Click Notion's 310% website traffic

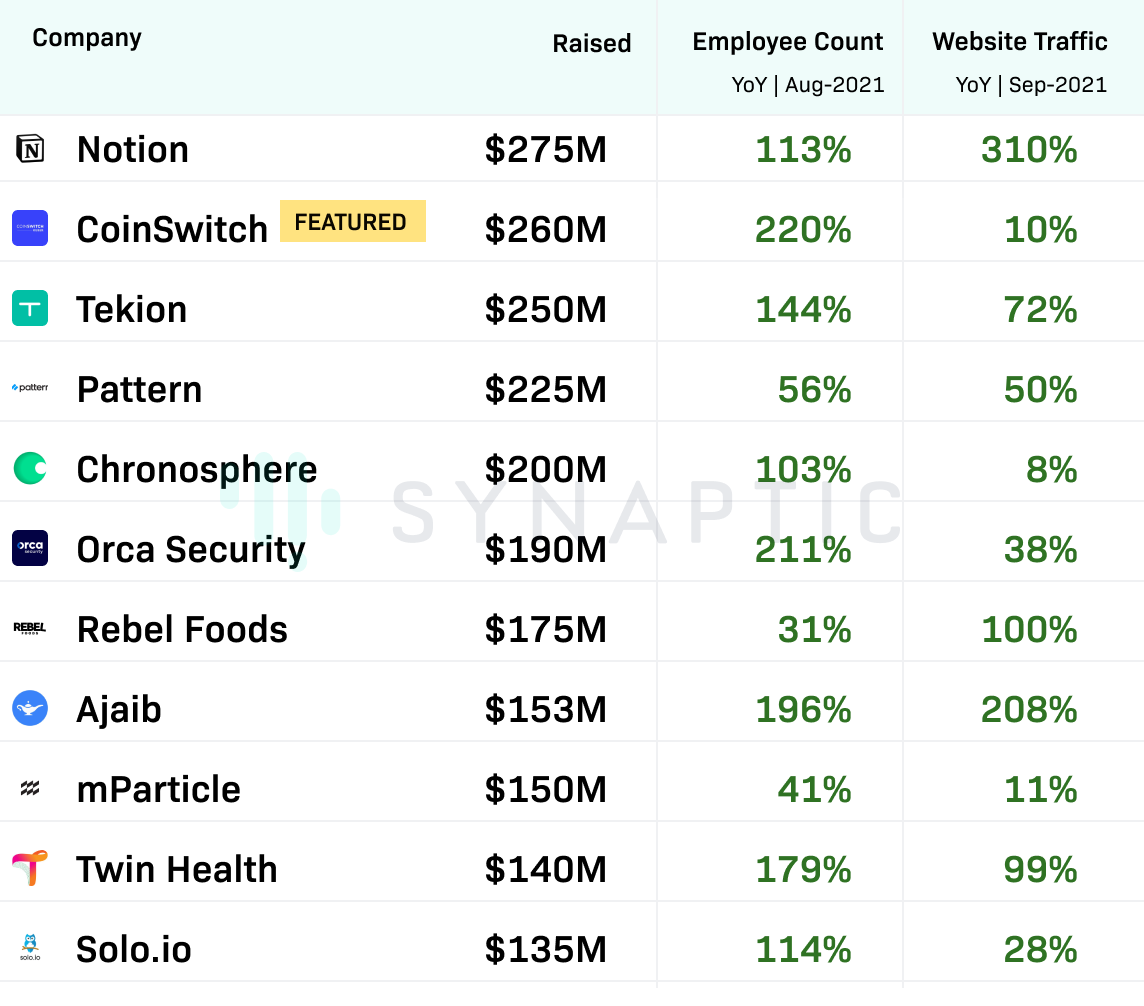coord(1029,150)
